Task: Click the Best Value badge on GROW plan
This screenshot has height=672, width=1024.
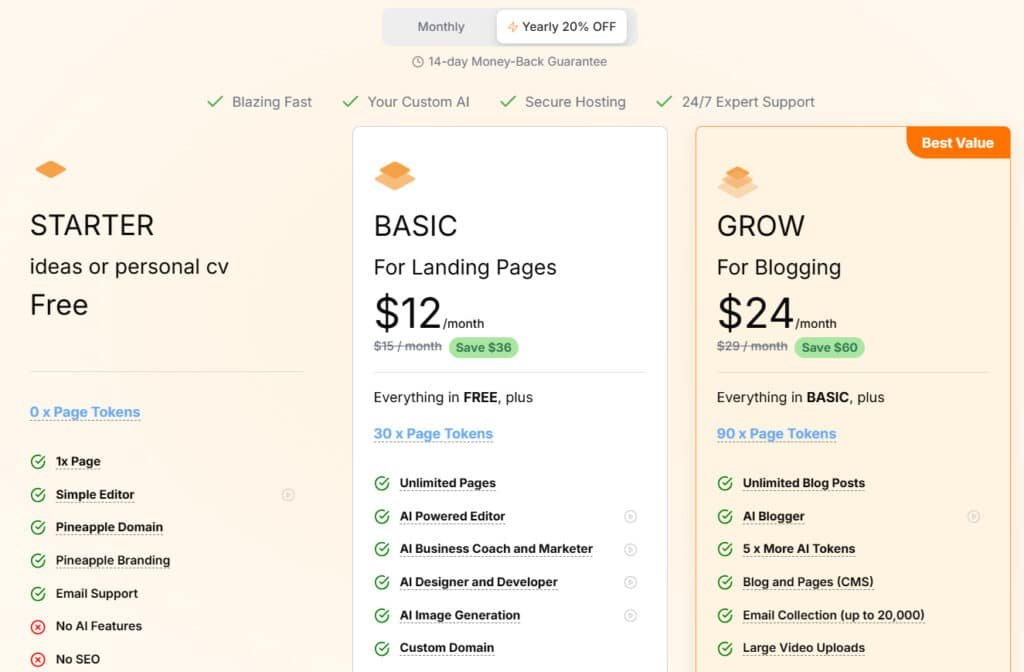Action: (x=957, y=142)
